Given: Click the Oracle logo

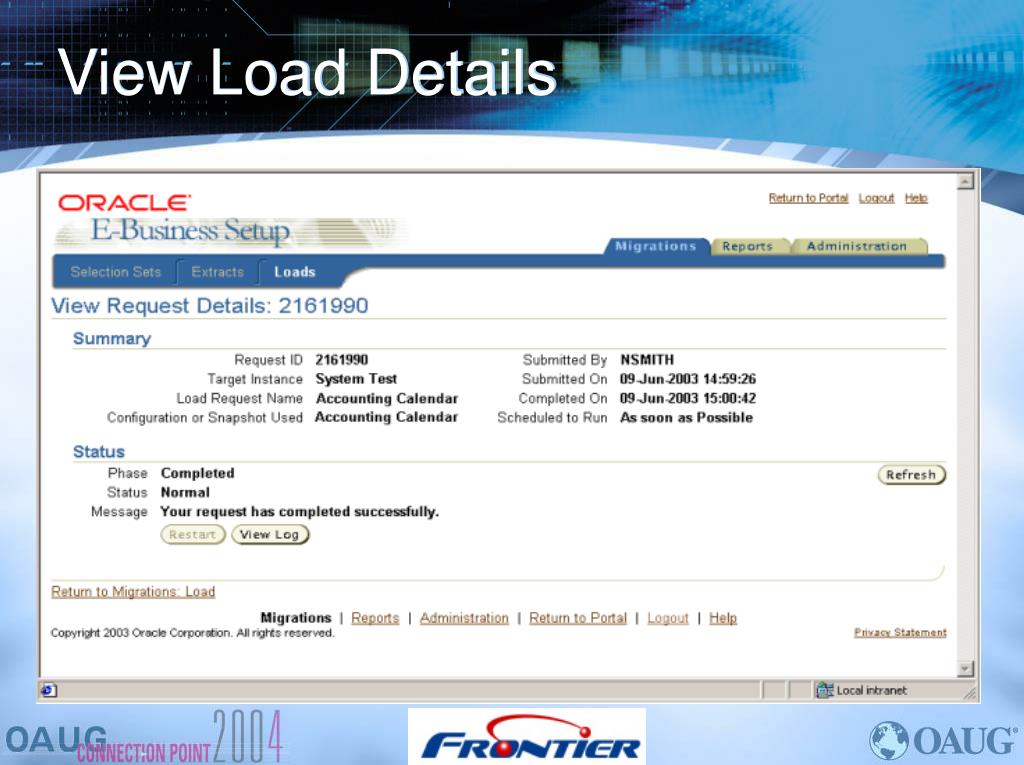Looking at the screenshot, I should tap(124, 203).
